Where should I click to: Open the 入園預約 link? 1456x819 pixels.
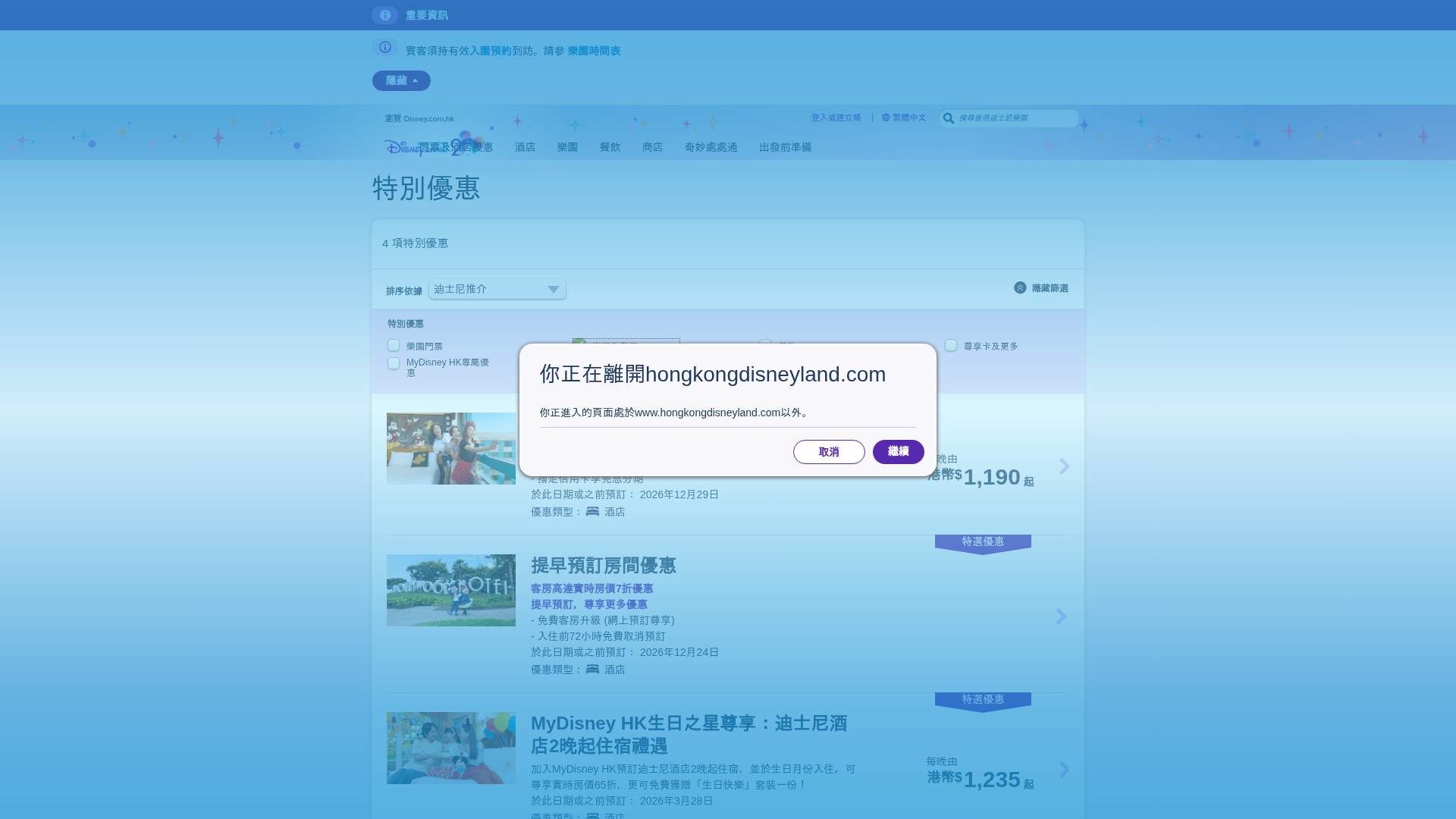491,51
